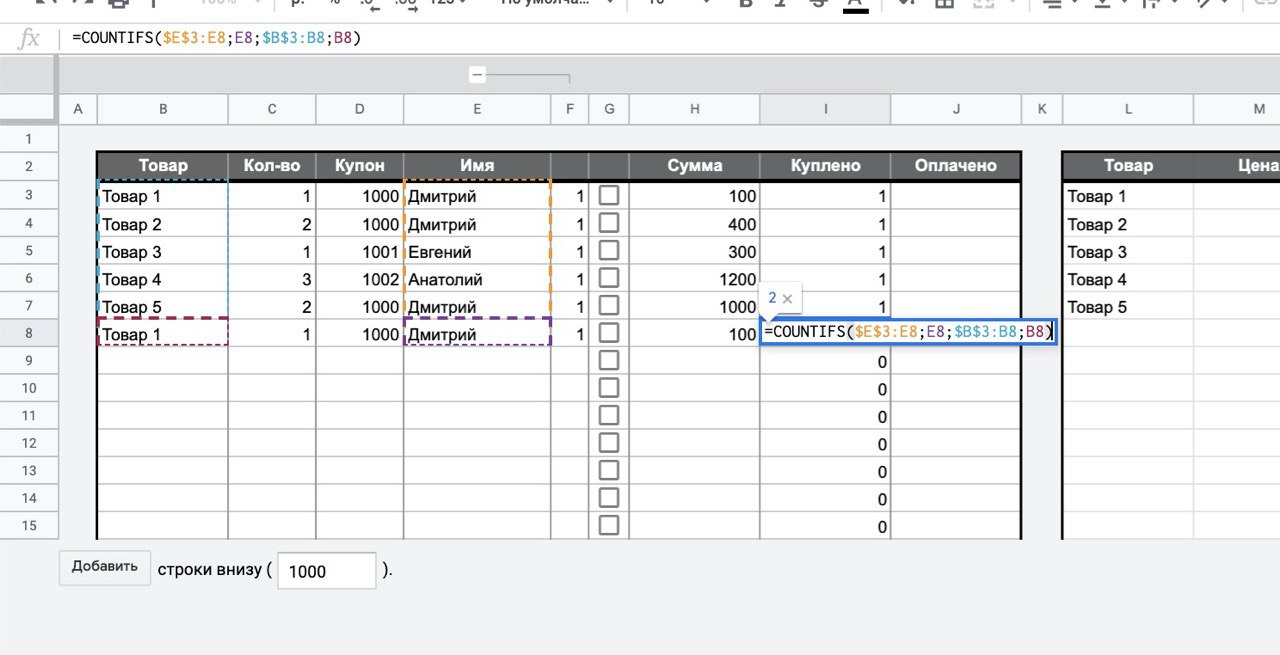The image size is (1280, 655).
Task: Click the Кол-во header cell
Action: [272, 166]
